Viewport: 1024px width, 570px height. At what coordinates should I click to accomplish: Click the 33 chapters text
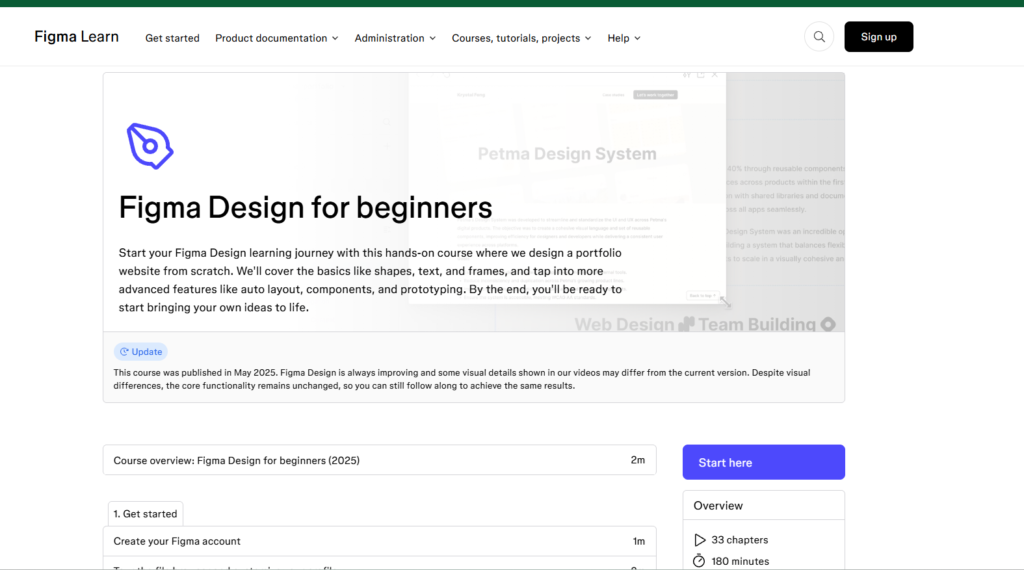739,540
